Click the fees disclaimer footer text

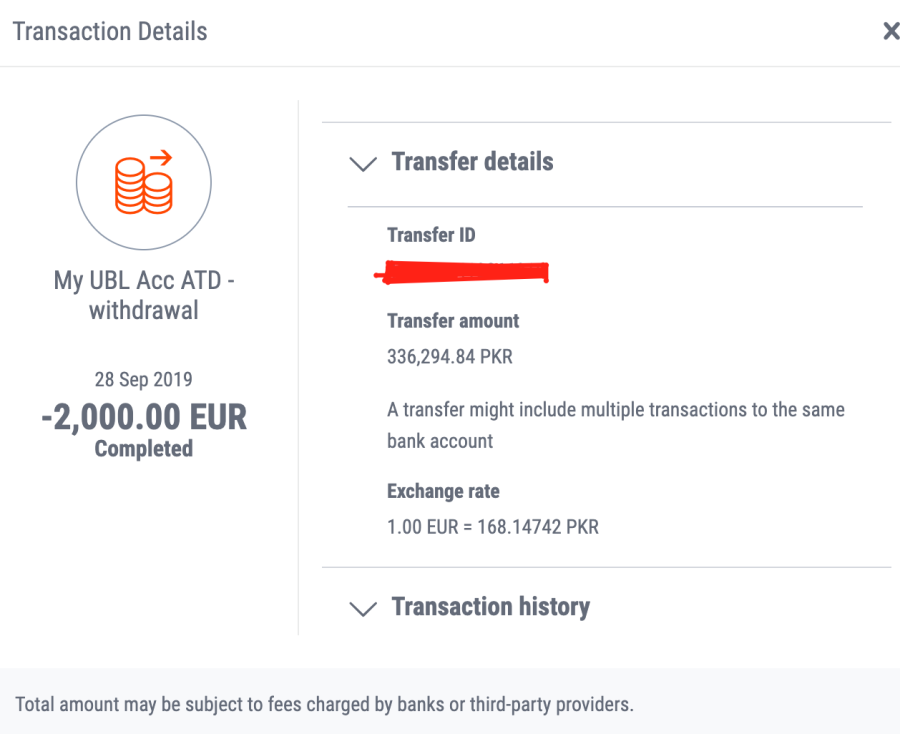(x=324, y=704)
